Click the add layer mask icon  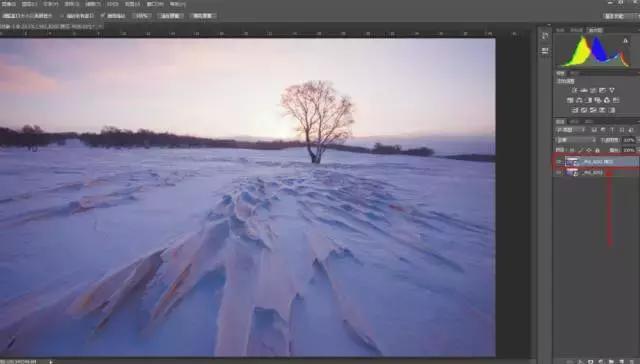point(590,362)
